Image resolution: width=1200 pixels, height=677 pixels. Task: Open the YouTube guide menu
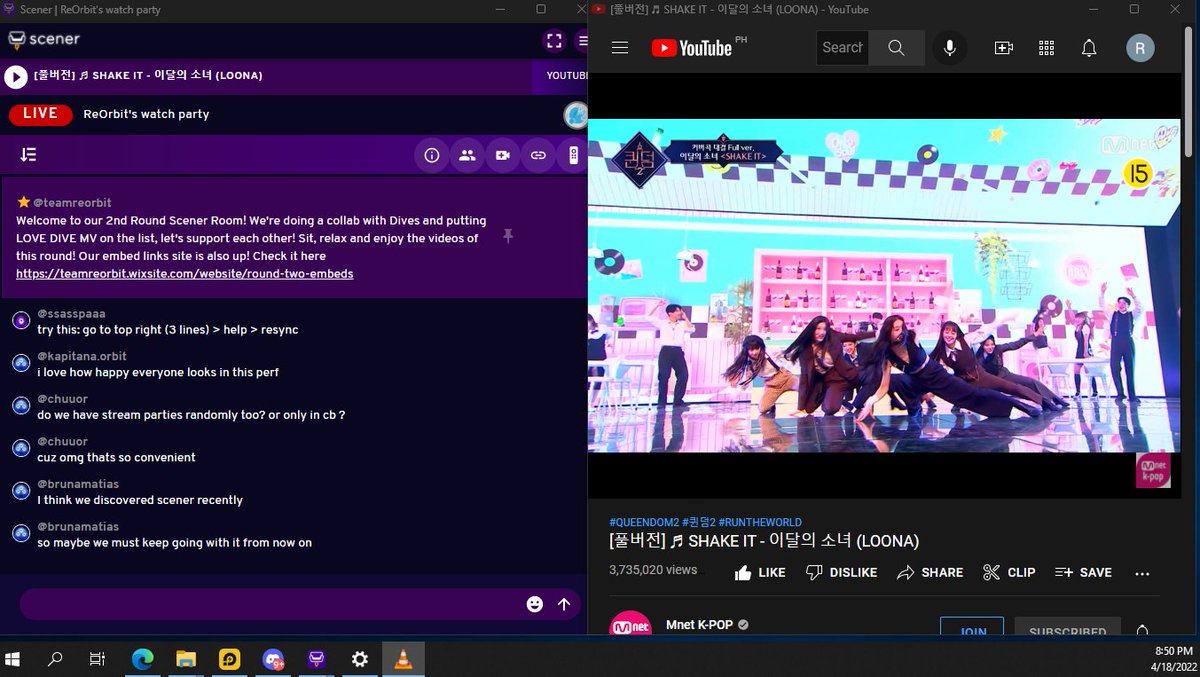click(620, 48)
